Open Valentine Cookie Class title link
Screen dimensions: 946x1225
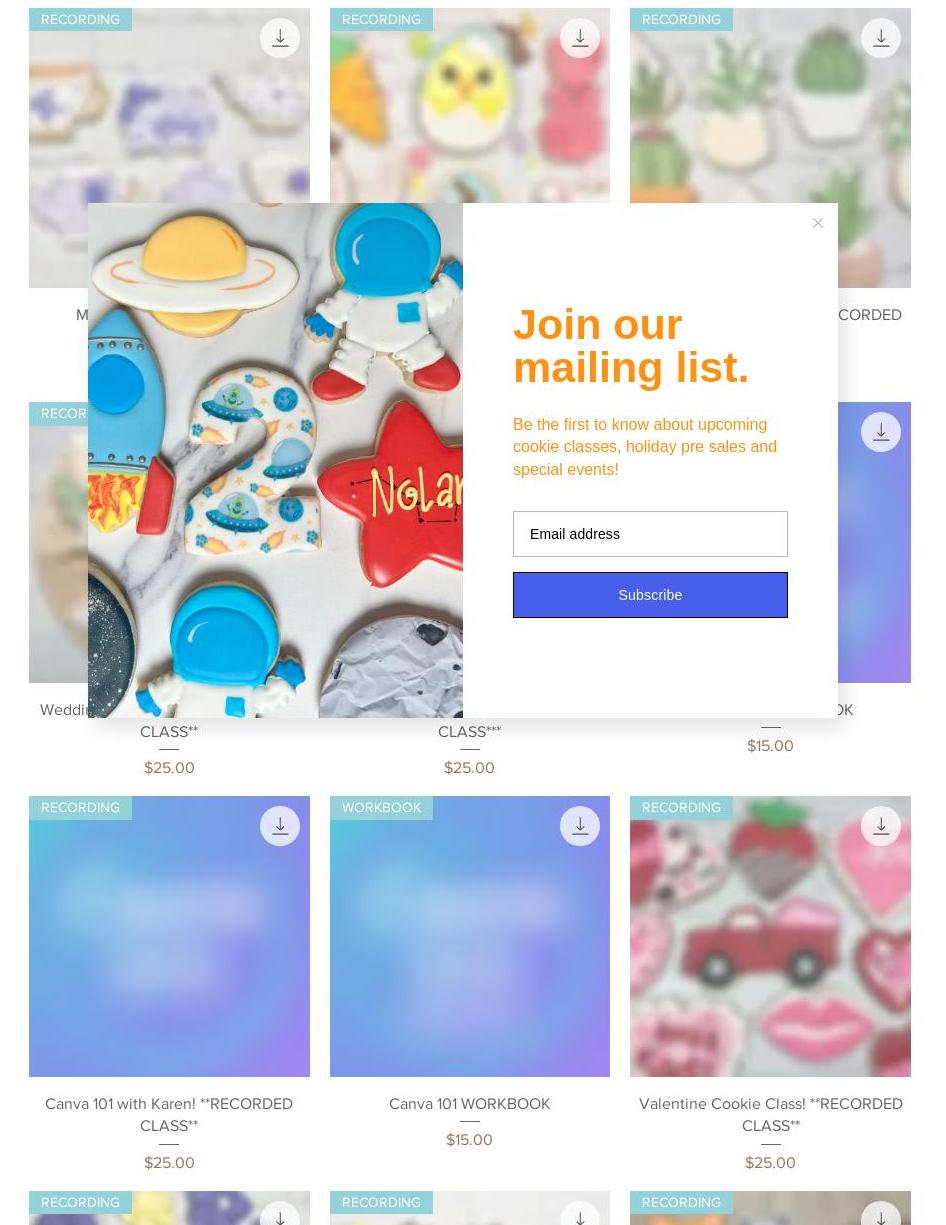pyautogui.click(x=770, y=1114)
